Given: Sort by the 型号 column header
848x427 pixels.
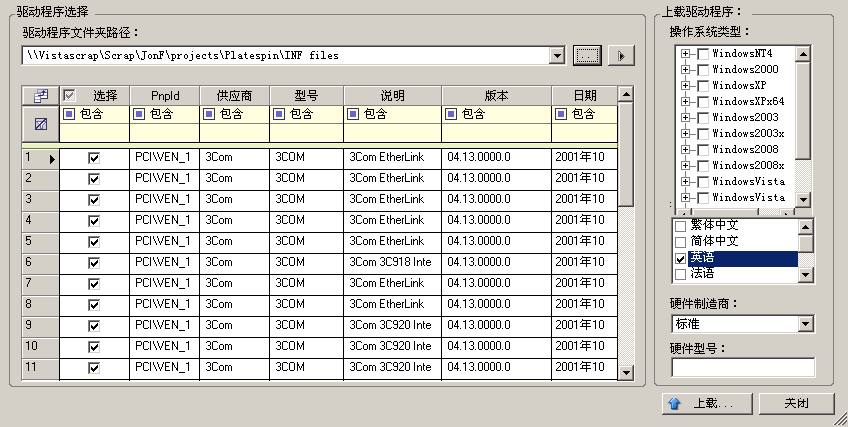Looking at the screenshot, I should 306,96.
